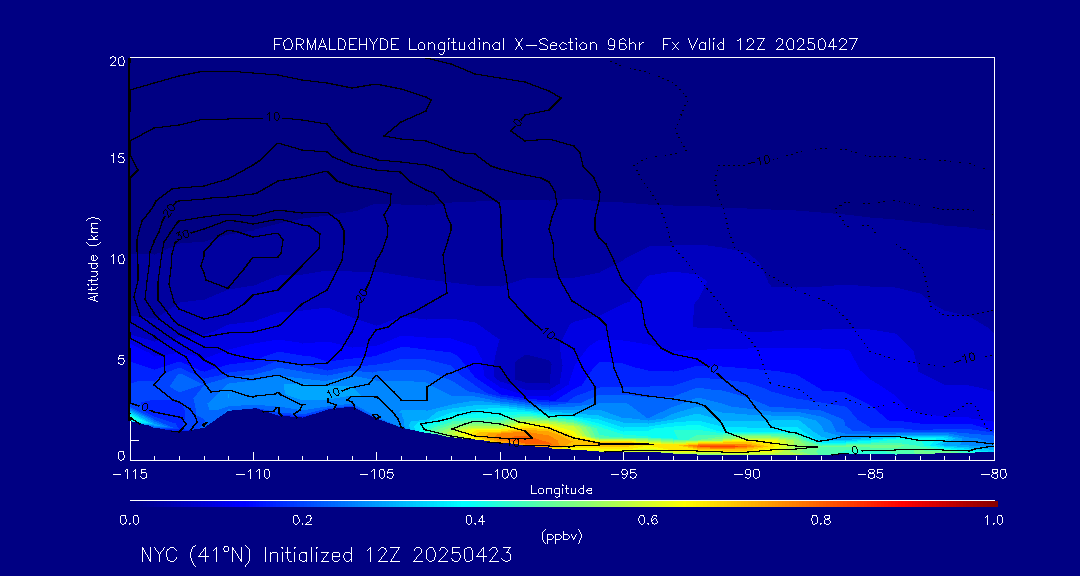Select longitude tick label -115
The height and width of the screenshot is (576, 1080).
pos(129,474)
